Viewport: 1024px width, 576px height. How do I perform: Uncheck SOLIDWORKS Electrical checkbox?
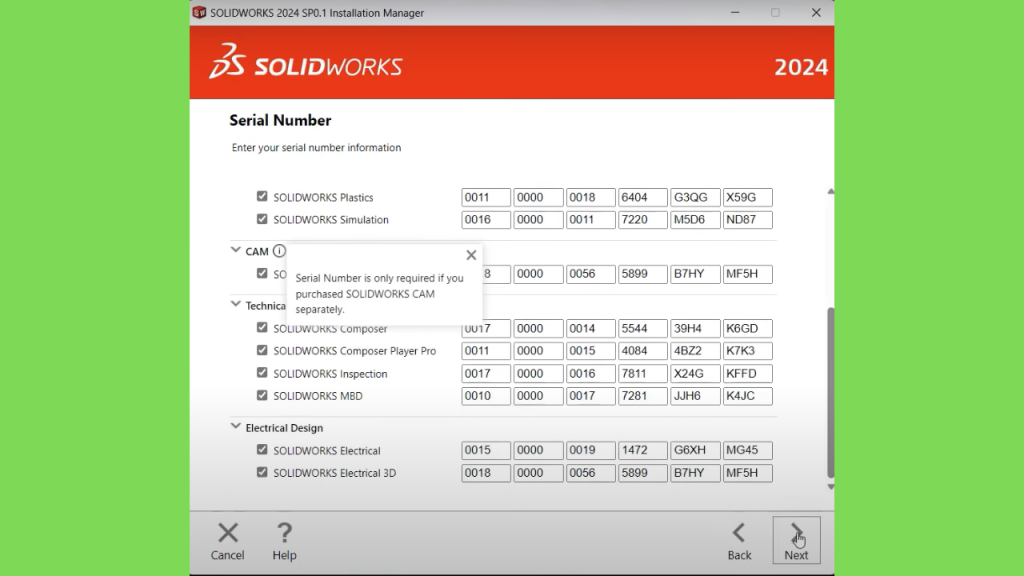pyautogui.click(x=262, y=449)
